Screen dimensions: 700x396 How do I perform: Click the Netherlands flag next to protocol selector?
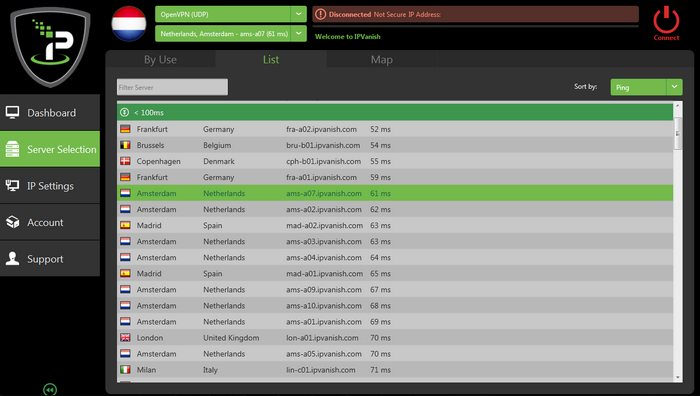tap(129, 24)
